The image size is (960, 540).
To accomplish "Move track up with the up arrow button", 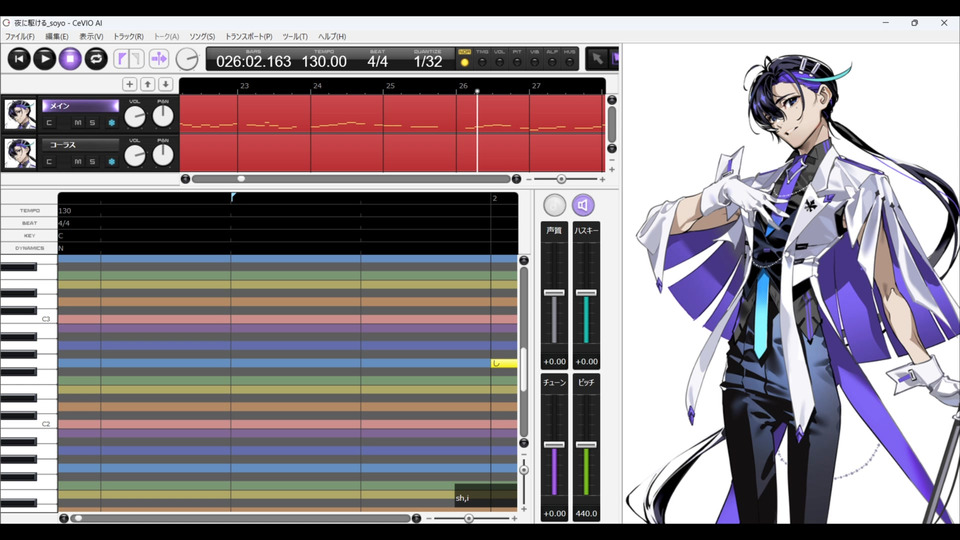I will pos(148,84).
